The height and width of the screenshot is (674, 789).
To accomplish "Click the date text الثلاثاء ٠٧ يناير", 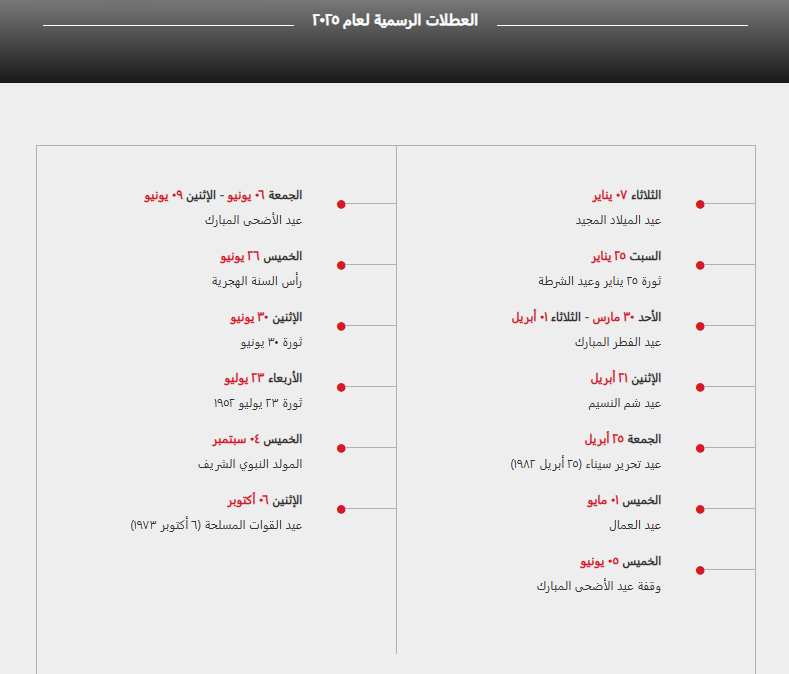I will point(624,195).
